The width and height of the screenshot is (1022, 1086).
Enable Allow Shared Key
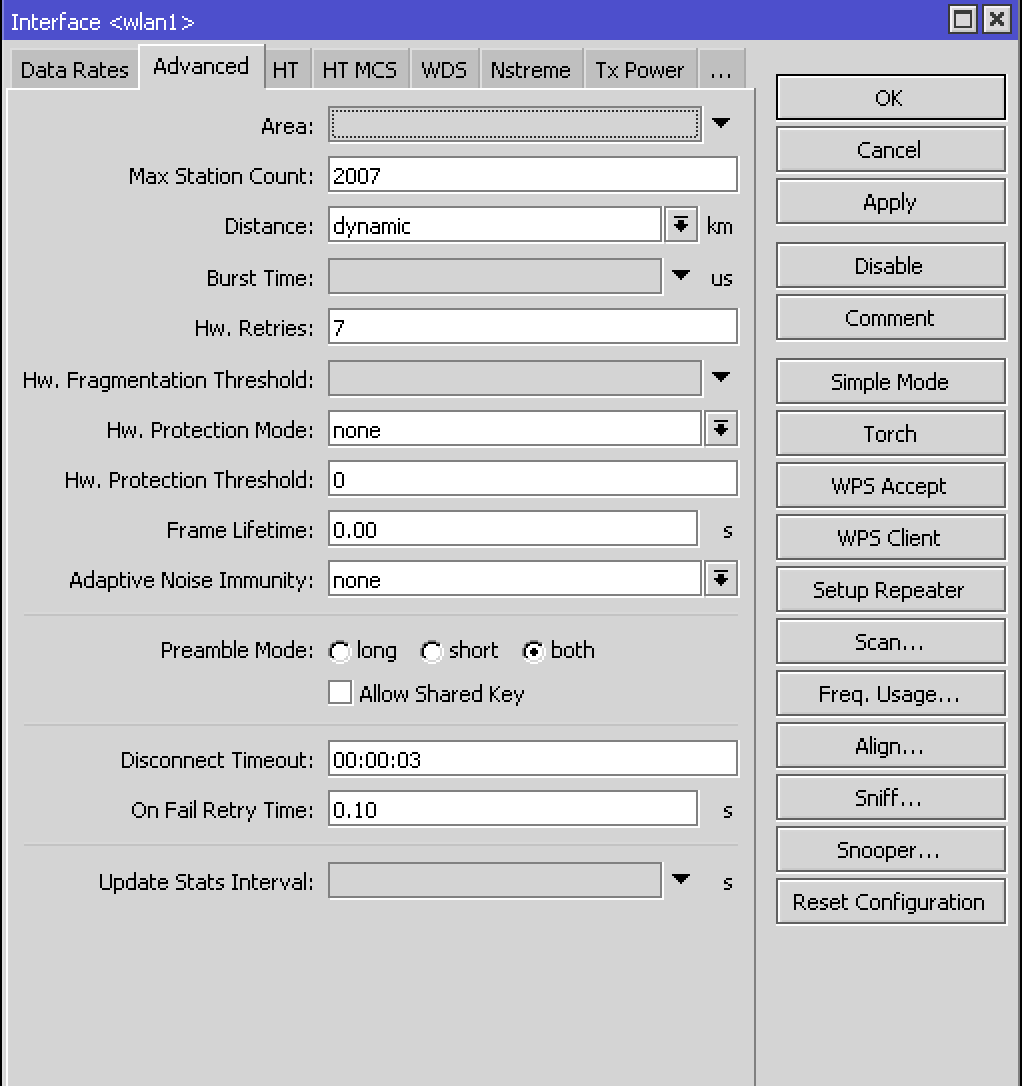coord(340,693)
